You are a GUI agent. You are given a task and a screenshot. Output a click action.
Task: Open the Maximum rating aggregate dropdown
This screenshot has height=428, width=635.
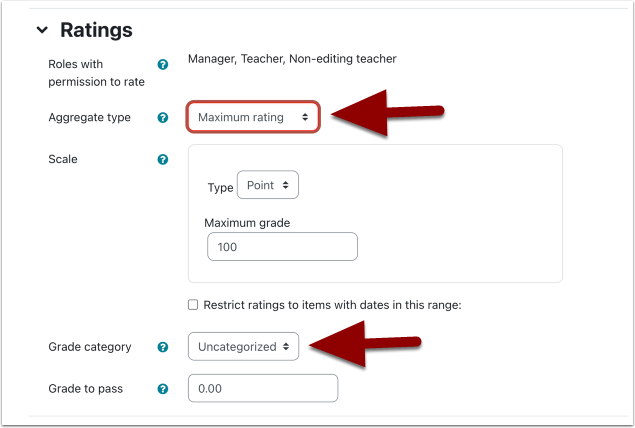click(x=253, y=118)
